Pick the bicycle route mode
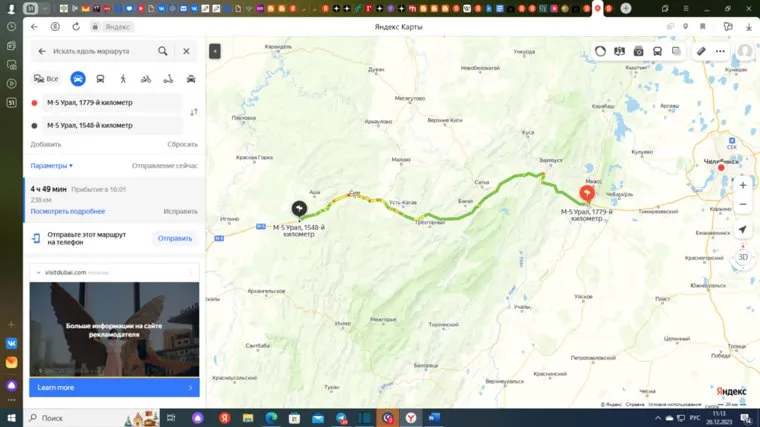This screenshot has height=427, width=760. [x=146, y=78]
